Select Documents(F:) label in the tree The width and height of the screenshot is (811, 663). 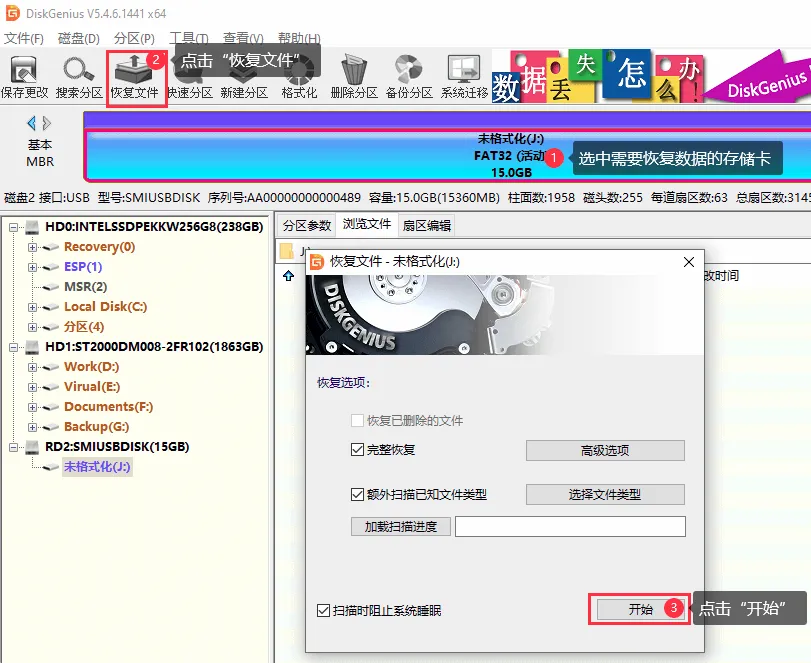pos(109,406)
